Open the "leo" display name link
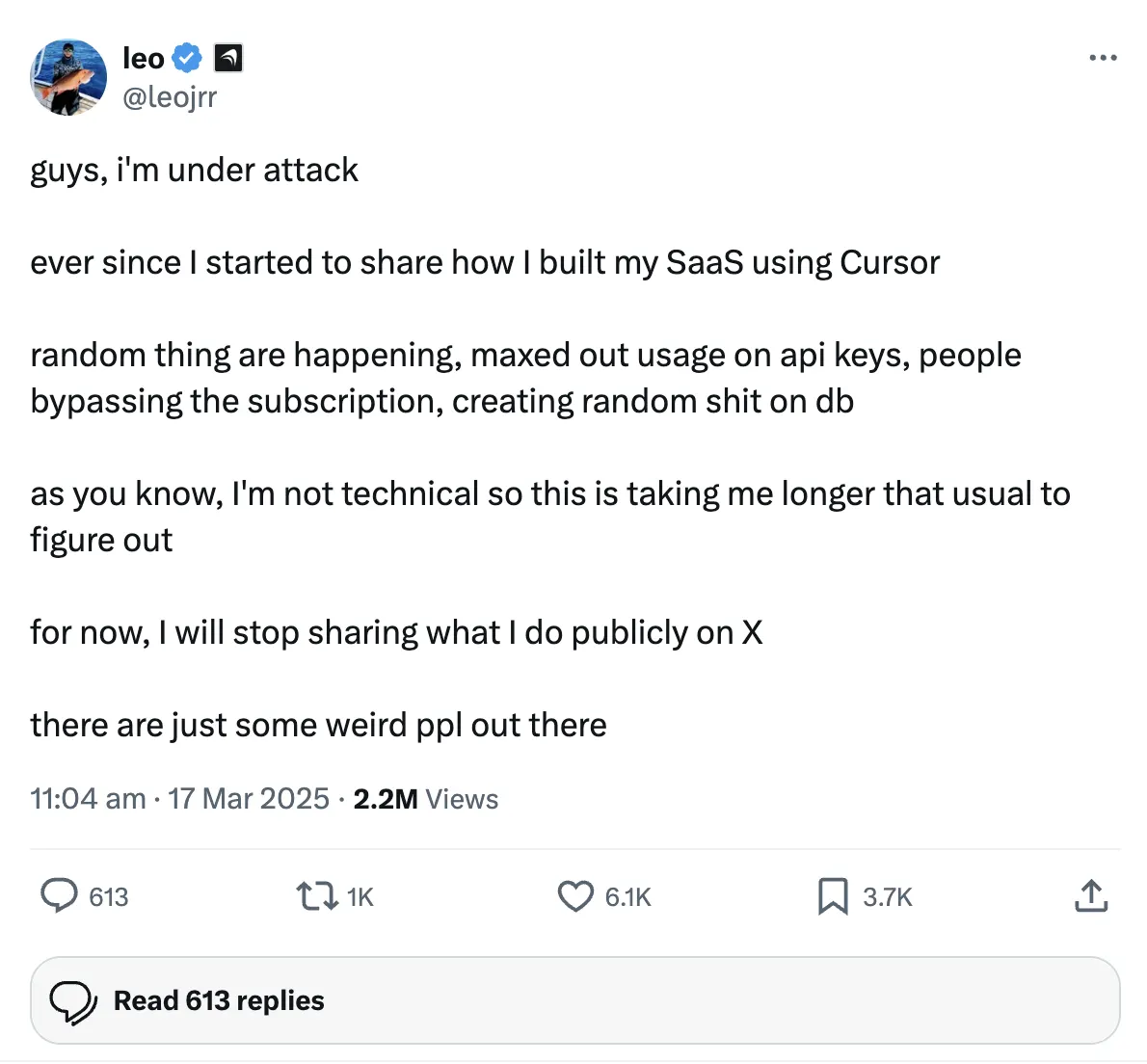Image resolution: width=1147 pixels, height=1064 pixels. pos(144,59)
